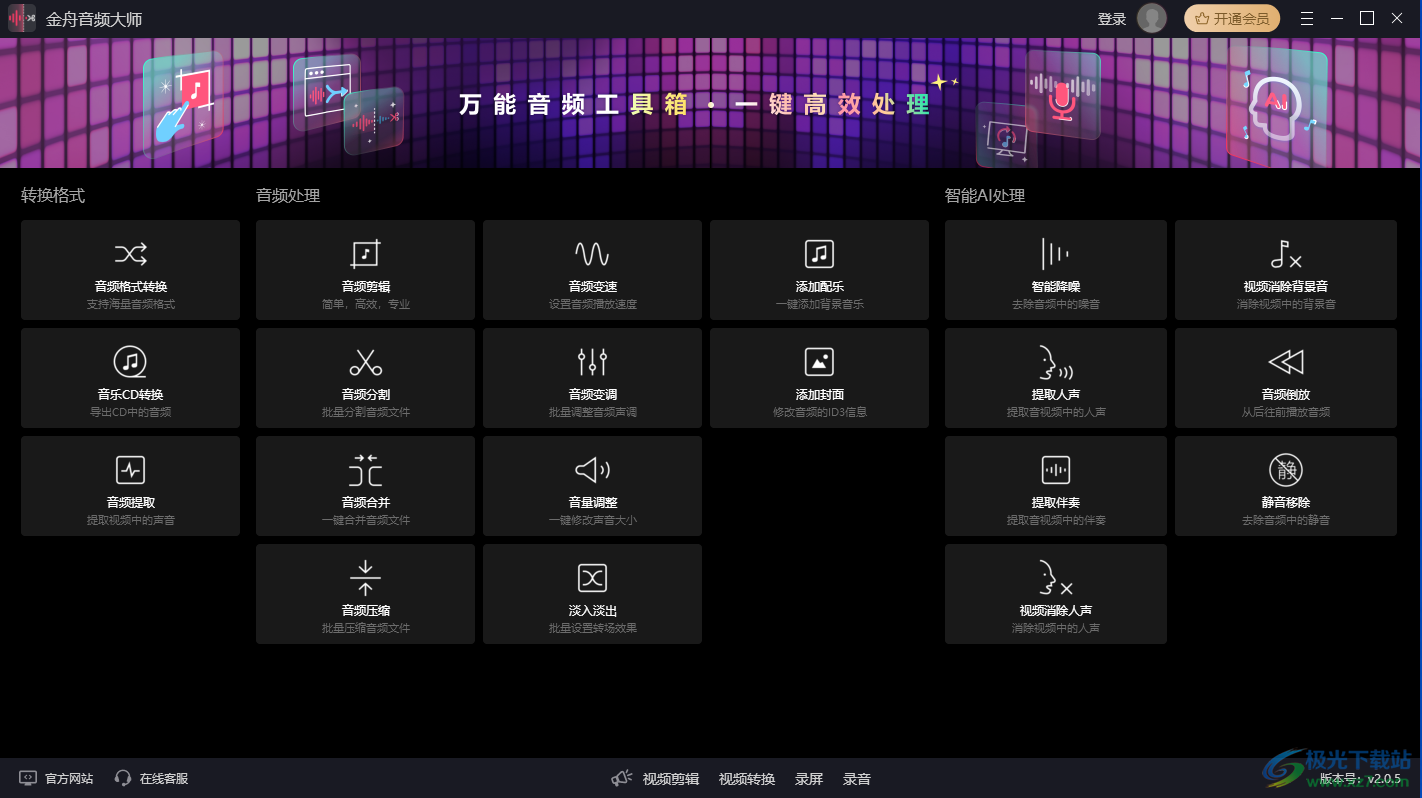Click the 导出CD中的音频 description text
Image resolution: width=1422 pixels, height=798 pixels.
click(131, 412)
